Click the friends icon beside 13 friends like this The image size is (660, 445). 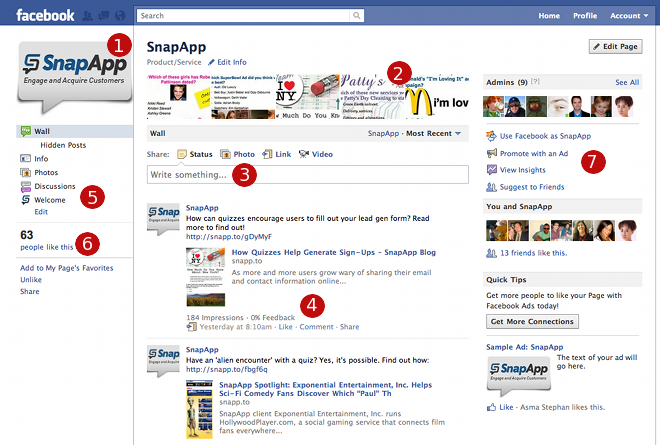pyautogui.click(x=491, y=253)
